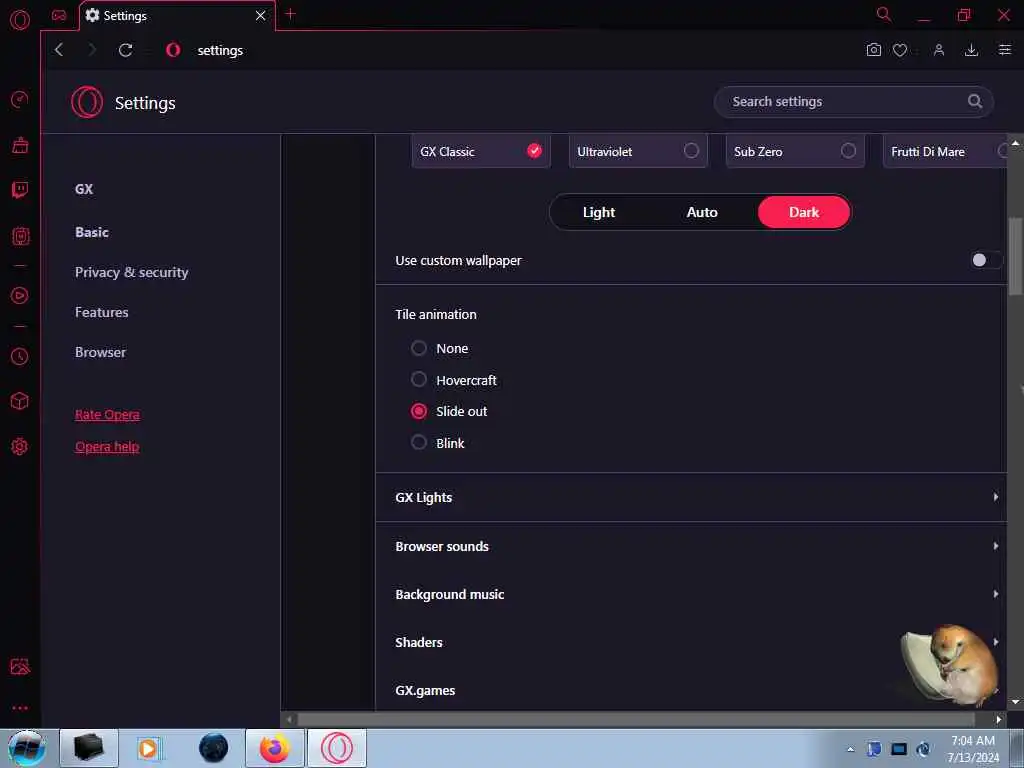Open the History clock sidebar icon

(x=20, y=357)
